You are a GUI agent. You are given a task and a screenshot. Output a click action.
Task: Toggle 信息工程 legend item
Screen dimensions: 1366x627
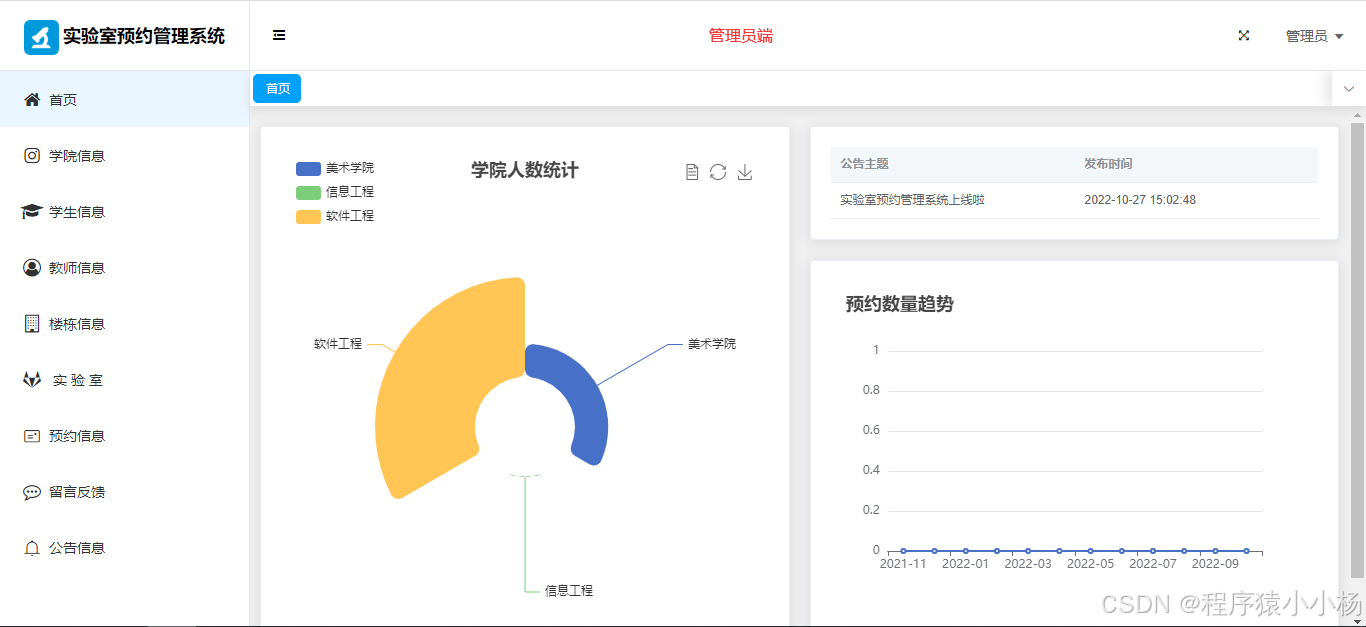(x=335, y=192)
